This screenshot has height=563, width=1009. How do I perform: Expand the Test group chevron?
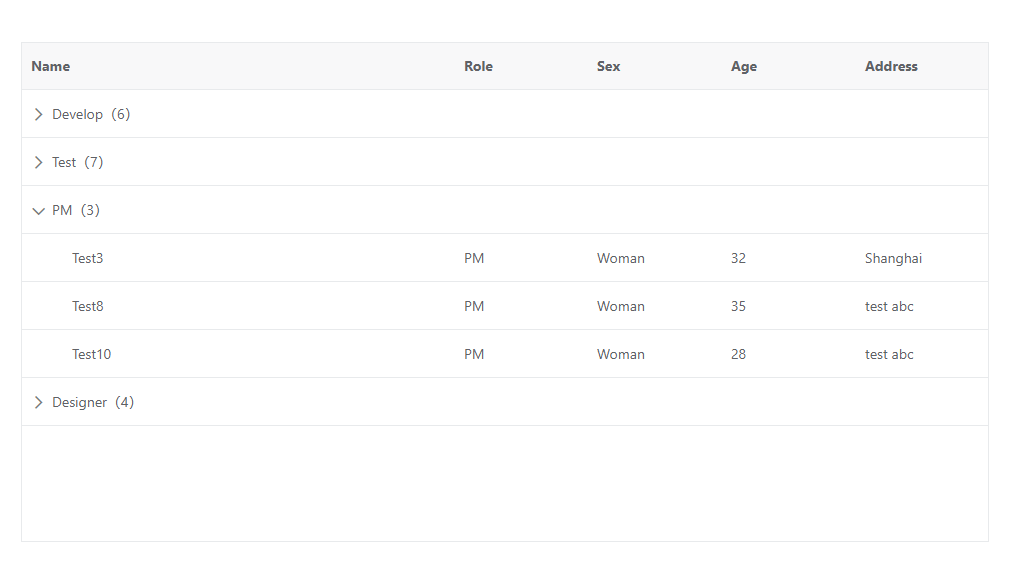39,162
